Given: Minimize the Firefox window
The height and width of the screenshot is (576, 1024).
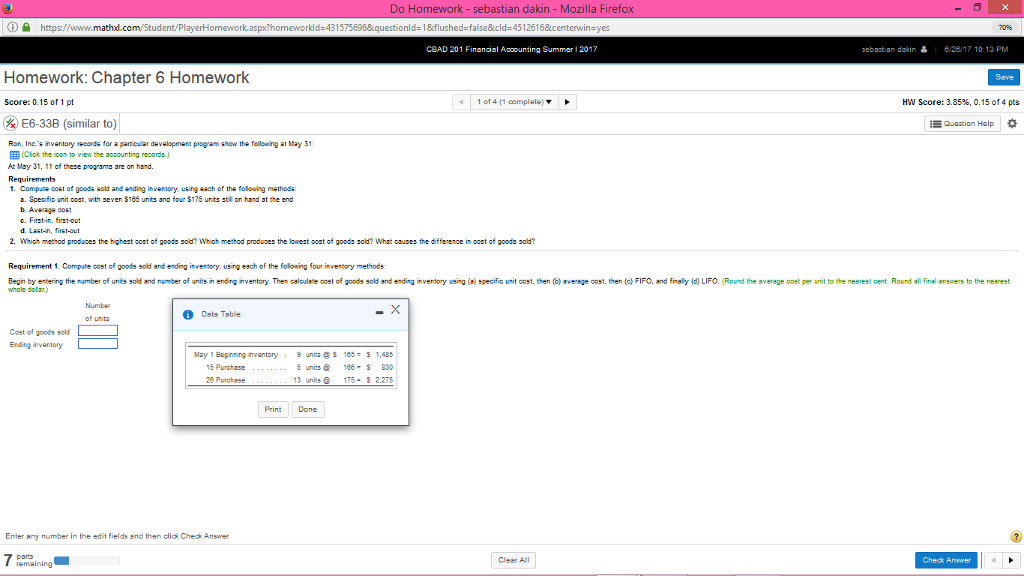Looking at the screenshot, I should [957, 8].
